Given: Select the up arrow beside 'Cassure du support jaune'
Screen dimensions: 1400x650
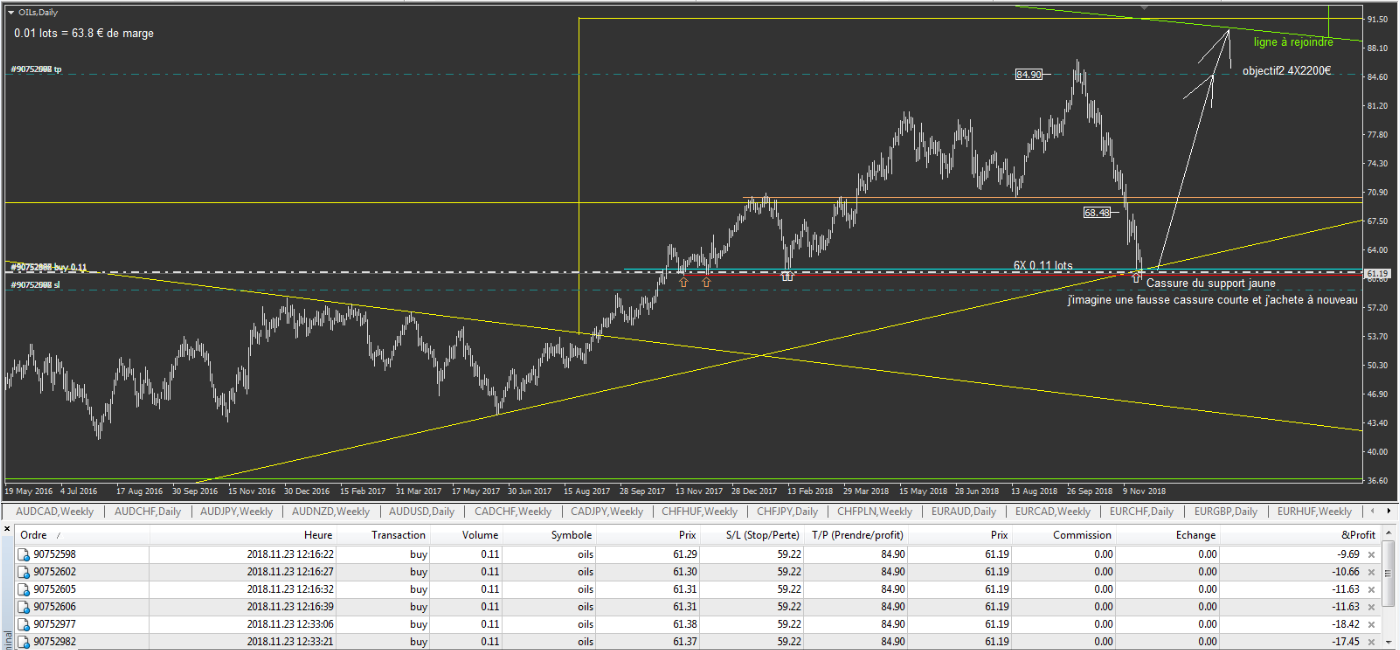Looking at the screenshot, I should (x=1136, y=278).
